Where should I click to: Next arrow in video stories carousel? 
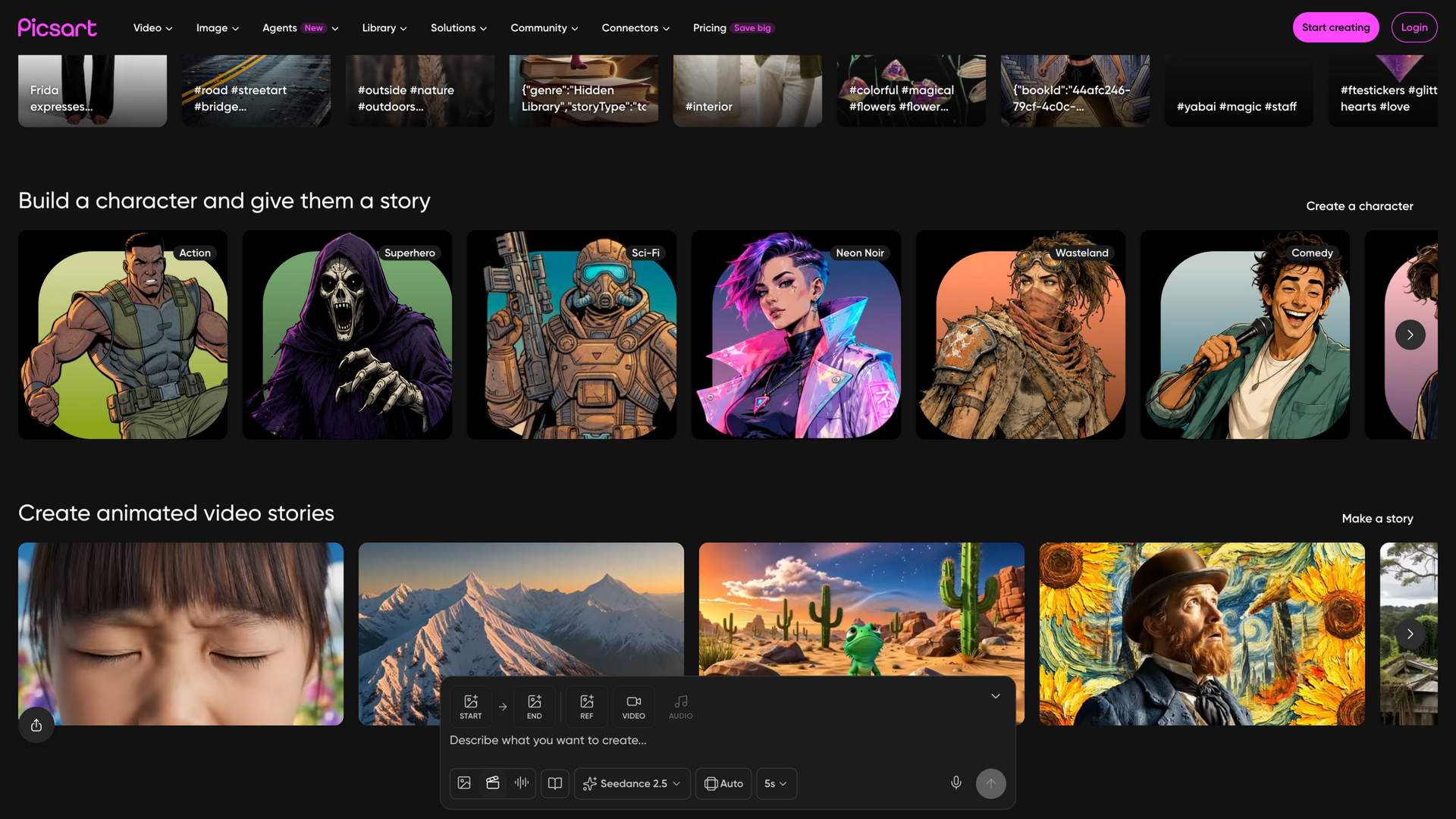tap(1410, 634)
